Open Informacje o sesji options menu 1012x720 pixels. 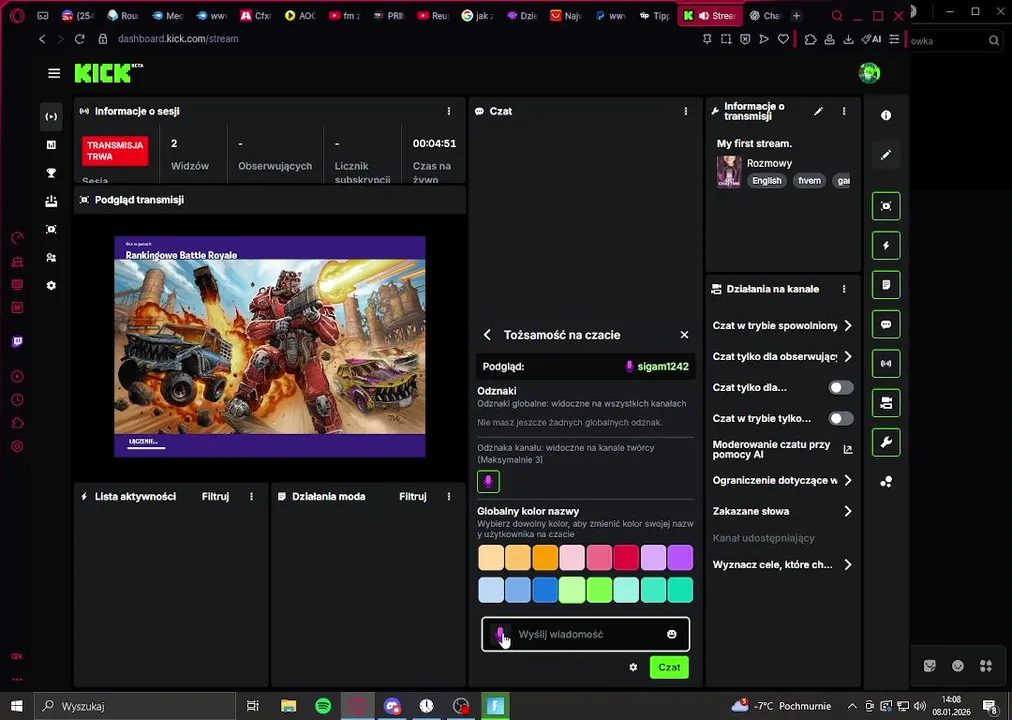click(x=449, y=111)
